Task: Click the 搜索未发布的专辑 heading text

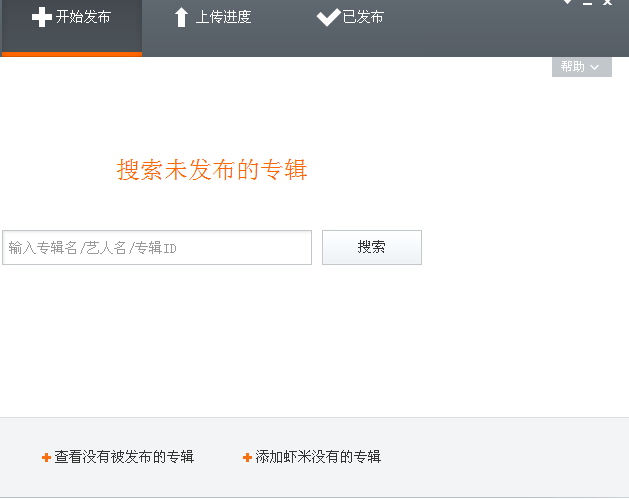Action: coord(212,170)
